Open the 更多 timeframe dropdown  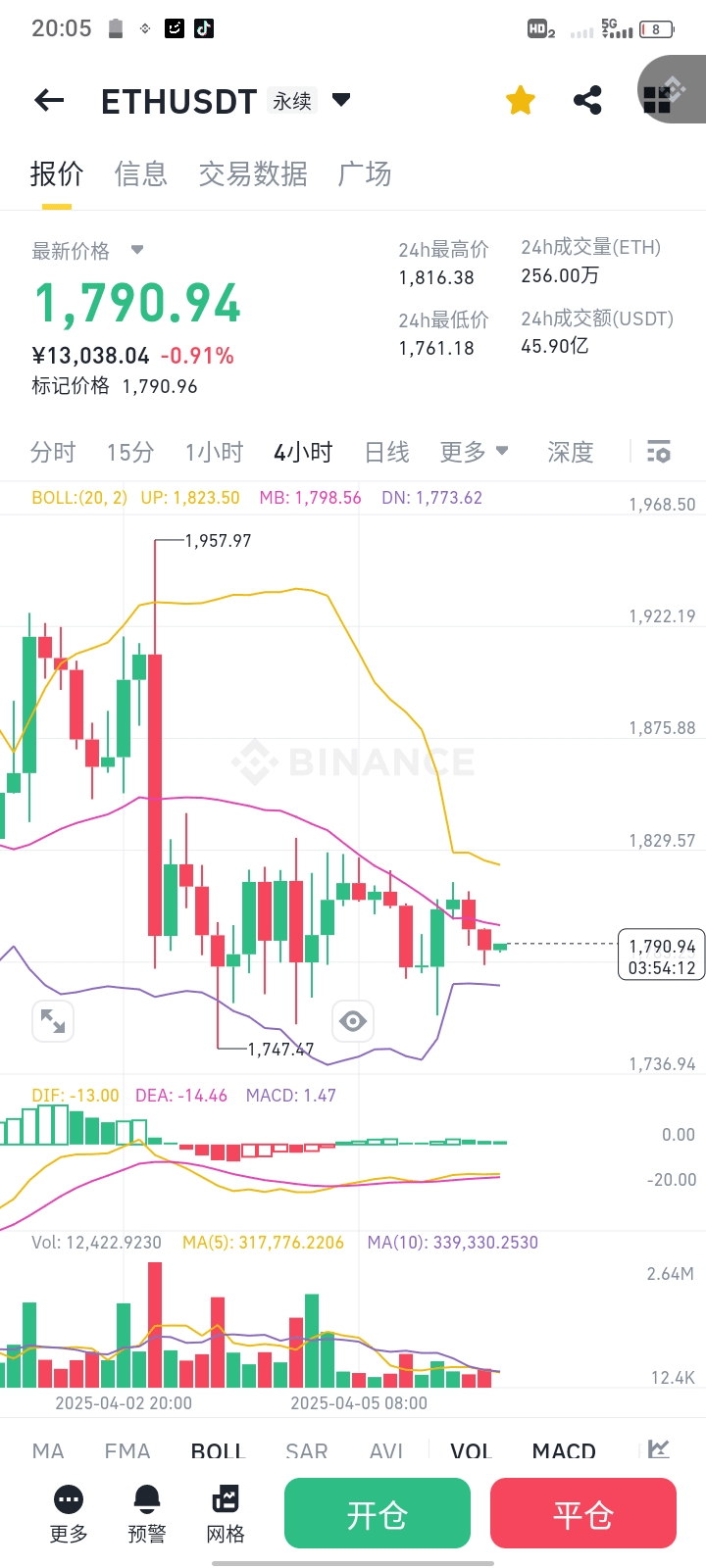[x=475, y=452]
